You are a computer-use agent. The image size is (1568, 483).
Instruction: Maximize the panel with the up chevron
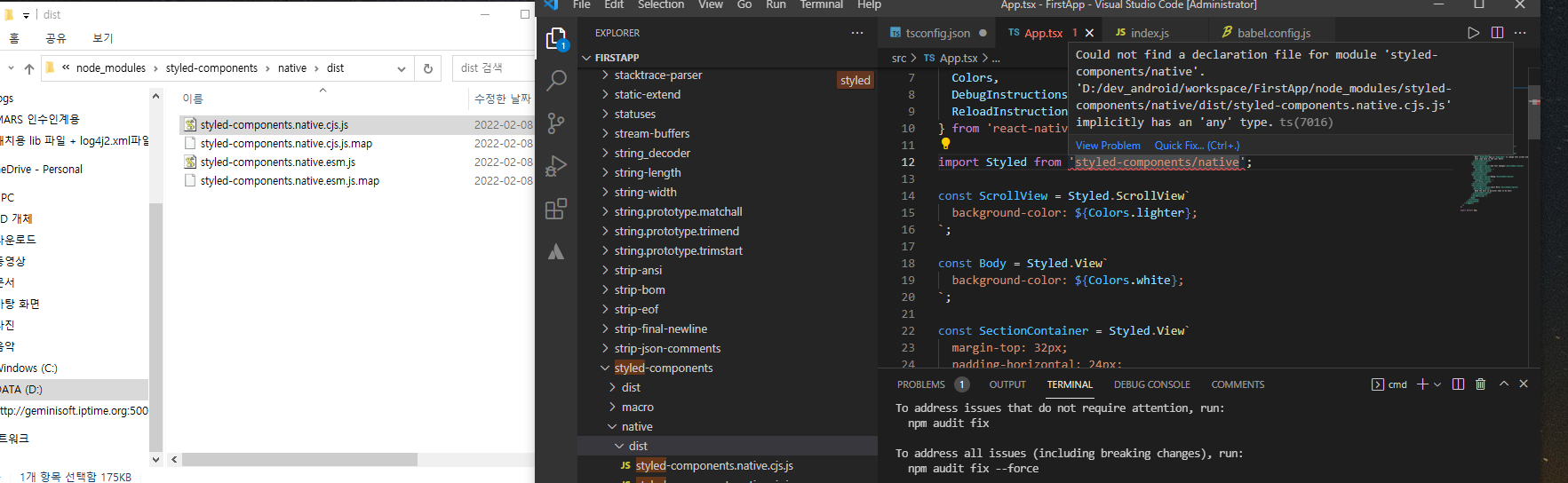tap(1504, 384)
